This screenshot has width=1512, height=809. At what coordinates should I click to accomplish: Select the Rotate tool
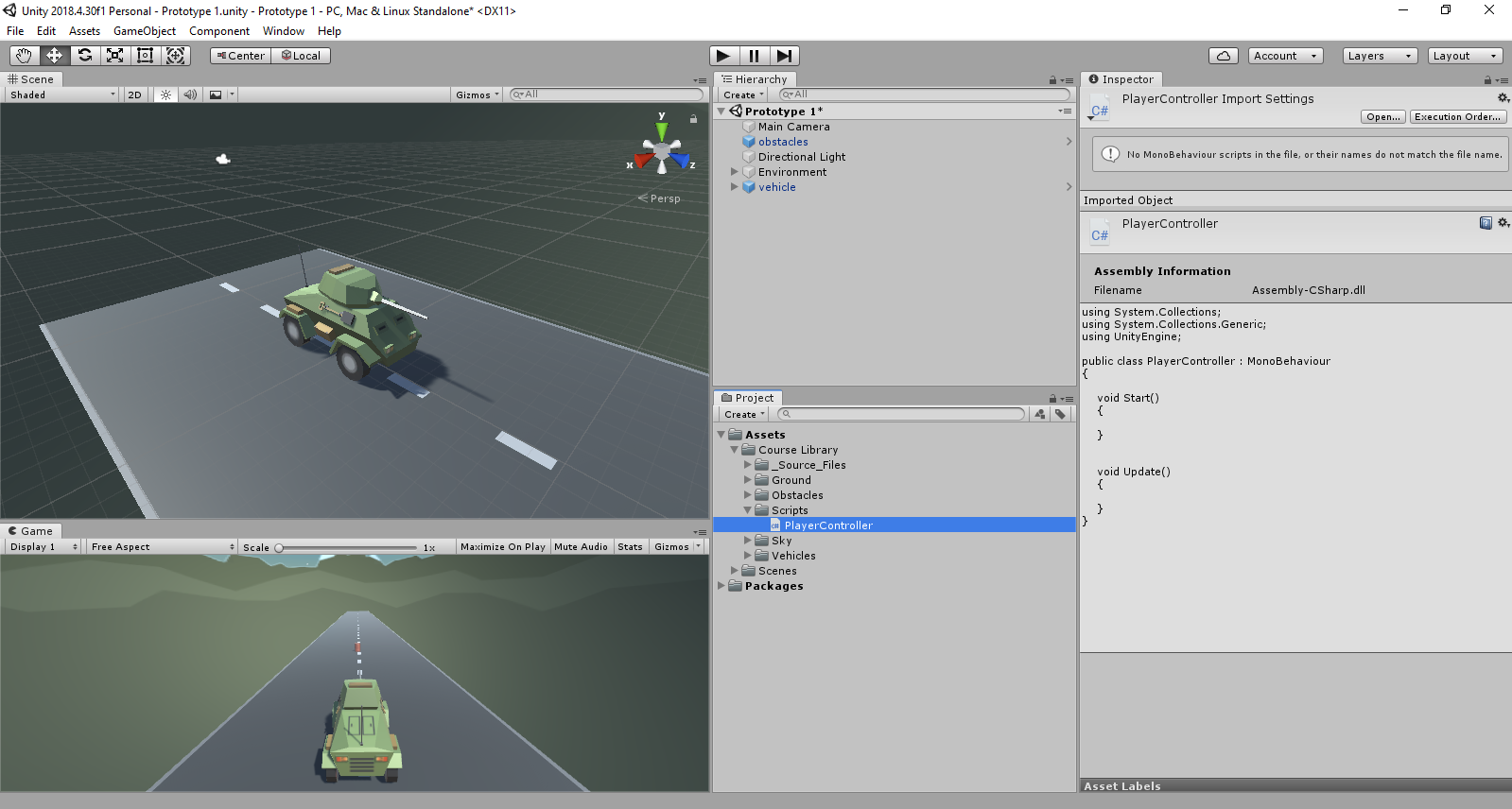(x=84, y=56)
